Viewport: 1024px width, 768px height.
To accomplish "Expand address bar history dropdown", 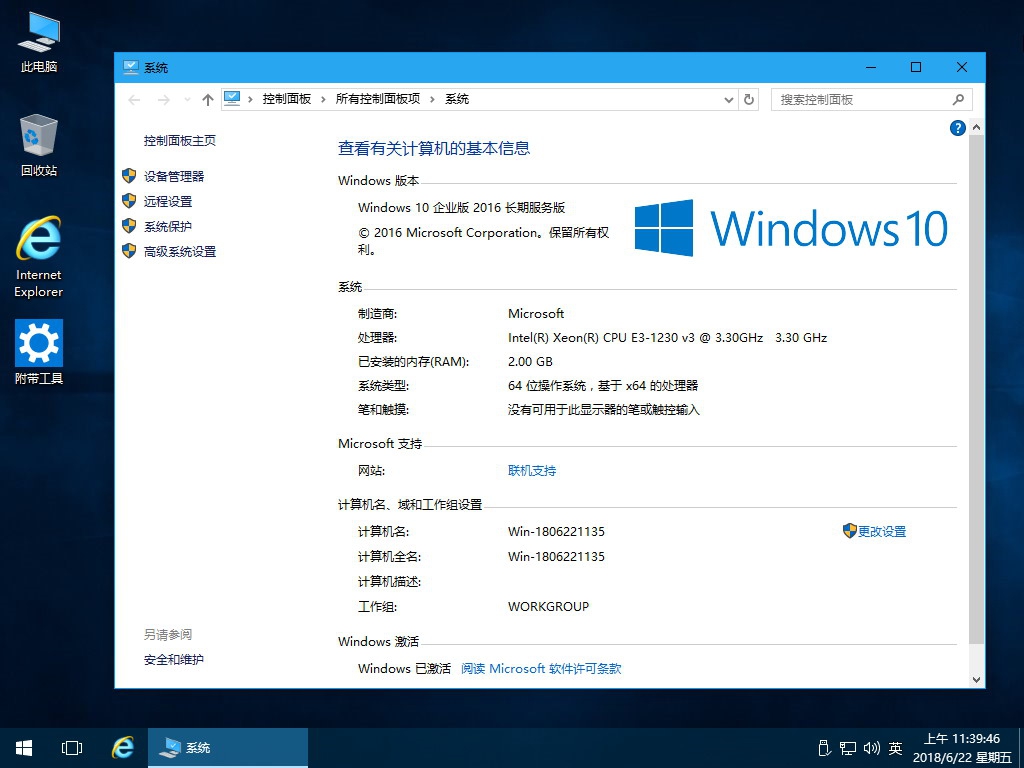I will coord(729,99).
